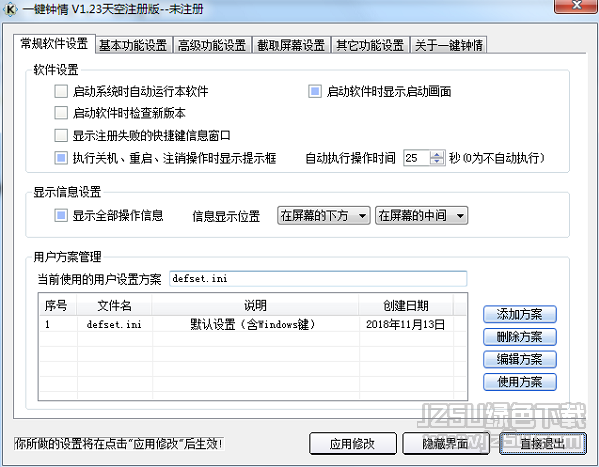This screenshot has width=599, height=467.
Task: Click the 应用修改 button
Action: click(x=353, y=444)
